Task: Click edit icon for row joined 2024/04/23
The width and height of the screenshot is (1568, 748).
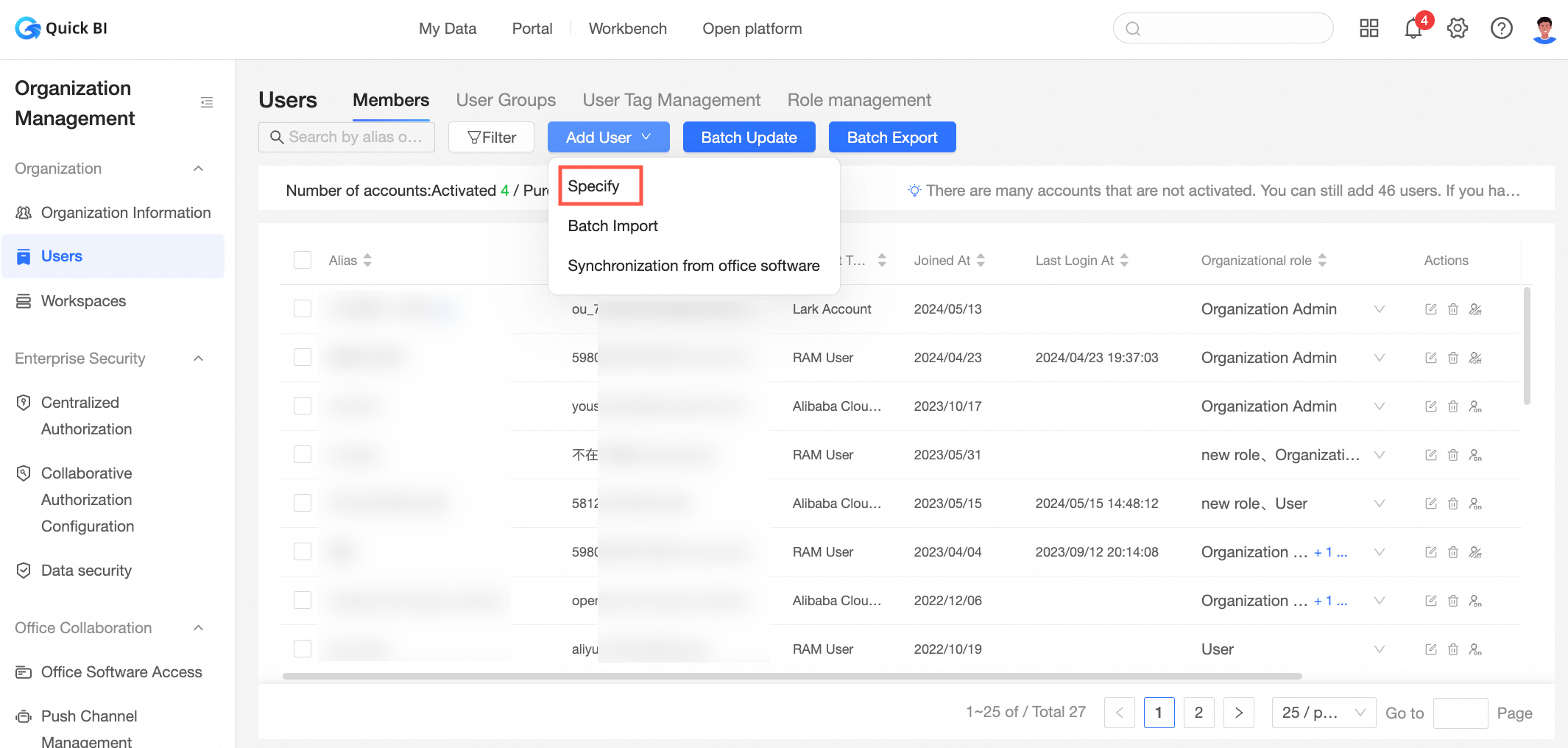Action: 1431,358
